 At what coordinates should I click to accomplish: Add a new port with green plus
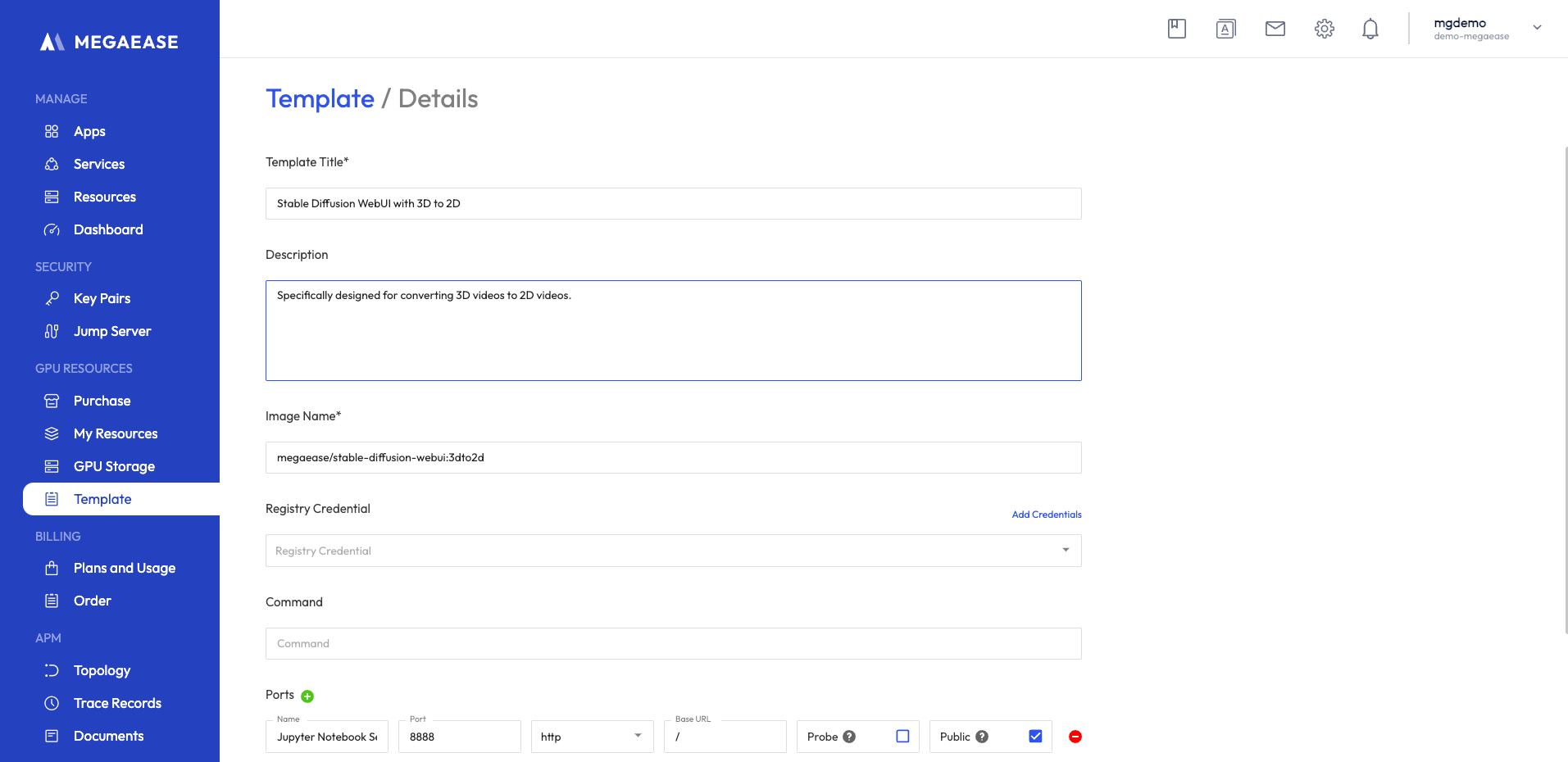307,696
